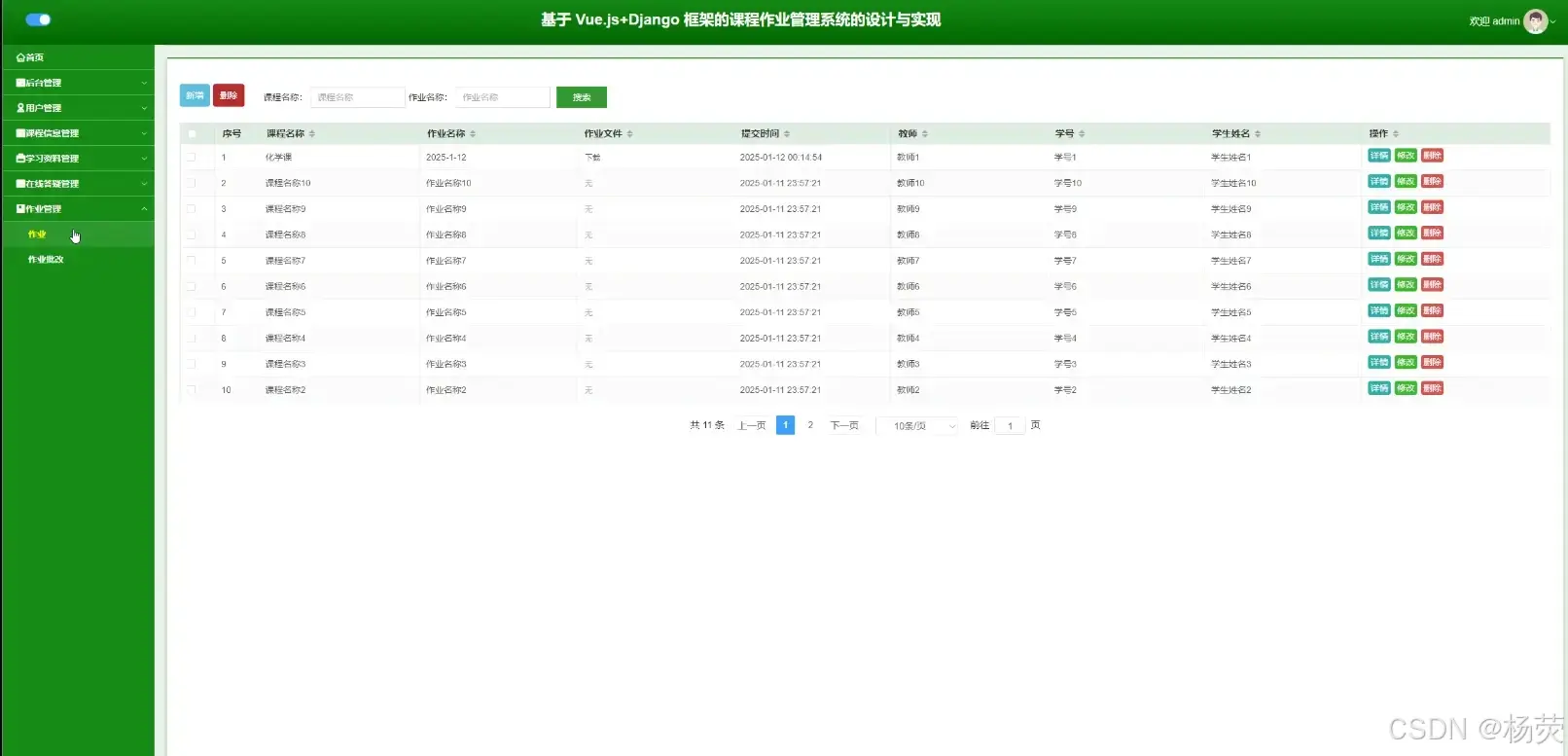Expand the 后台管理 sidebar menu

click(x=77, y=83)
